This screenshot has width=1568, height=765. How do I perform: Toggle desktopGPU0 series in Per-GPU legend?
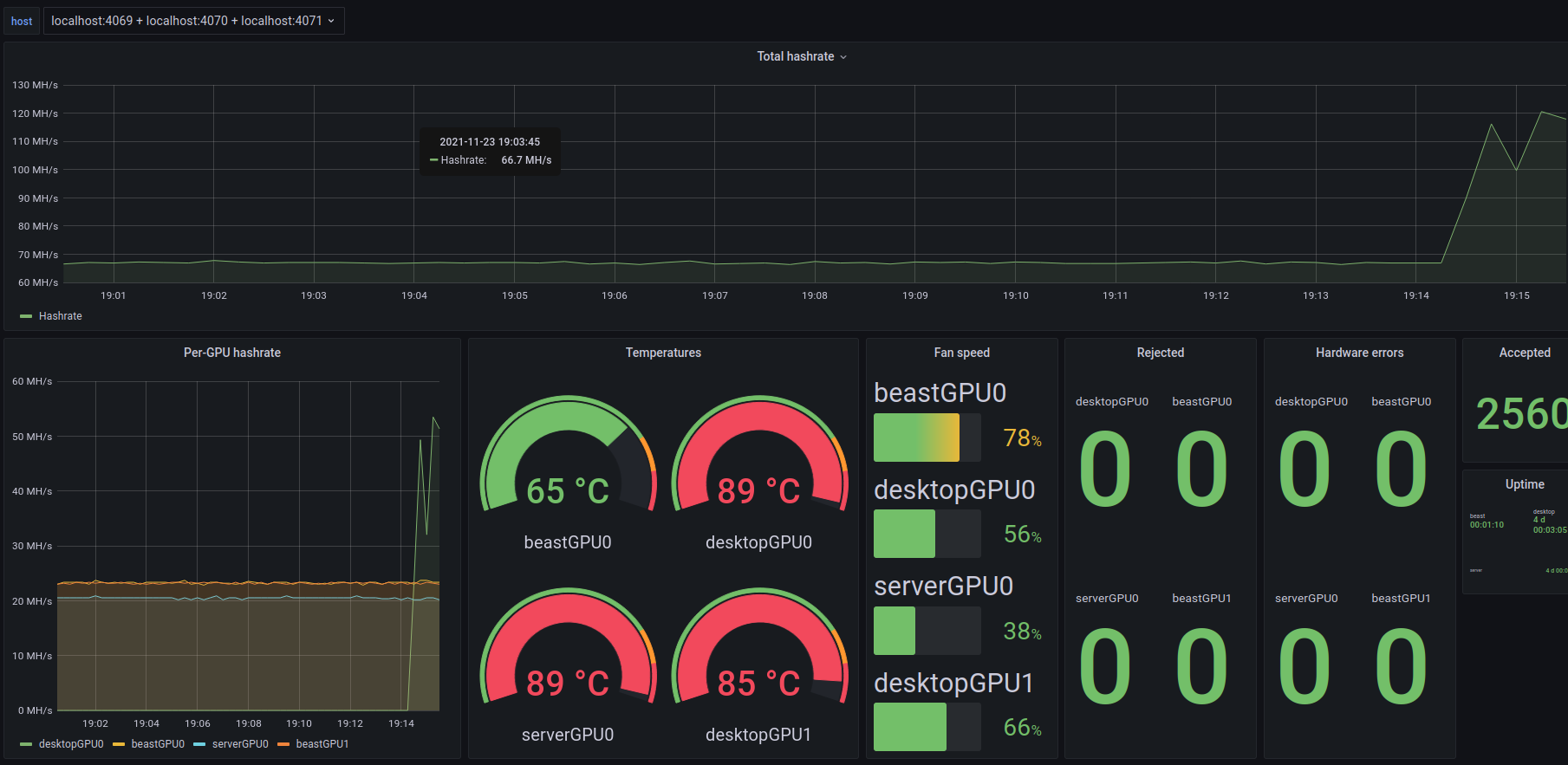pos(71,744)
